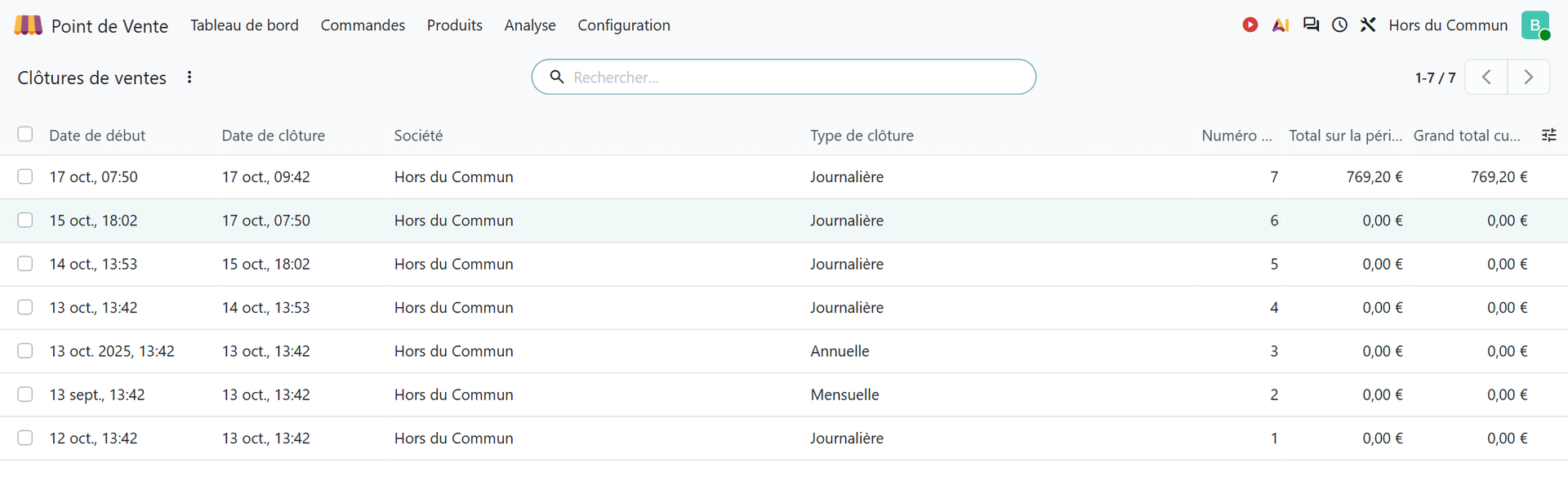This screenshot has width=1568, height=490.
Task: Click closing number 1 cell
Action: (x=1274, y=439)
